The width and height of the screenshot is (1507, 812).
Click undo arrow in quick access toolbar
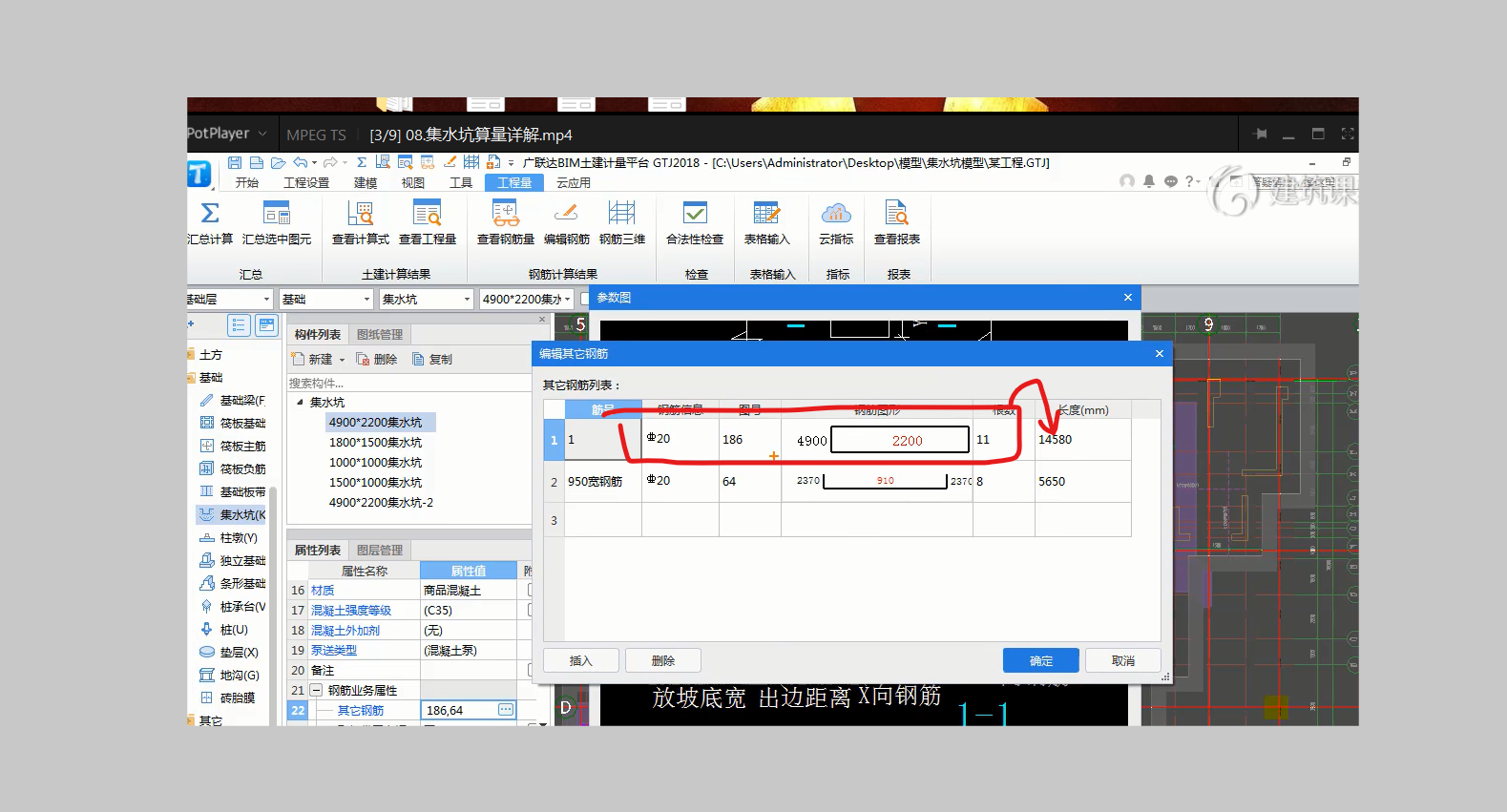[301, 162]
